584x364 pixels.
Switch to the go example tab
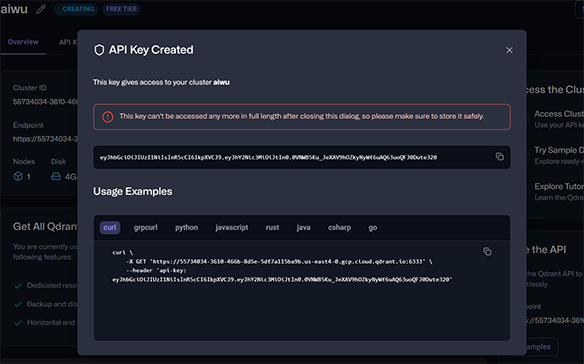coord(373,227)
